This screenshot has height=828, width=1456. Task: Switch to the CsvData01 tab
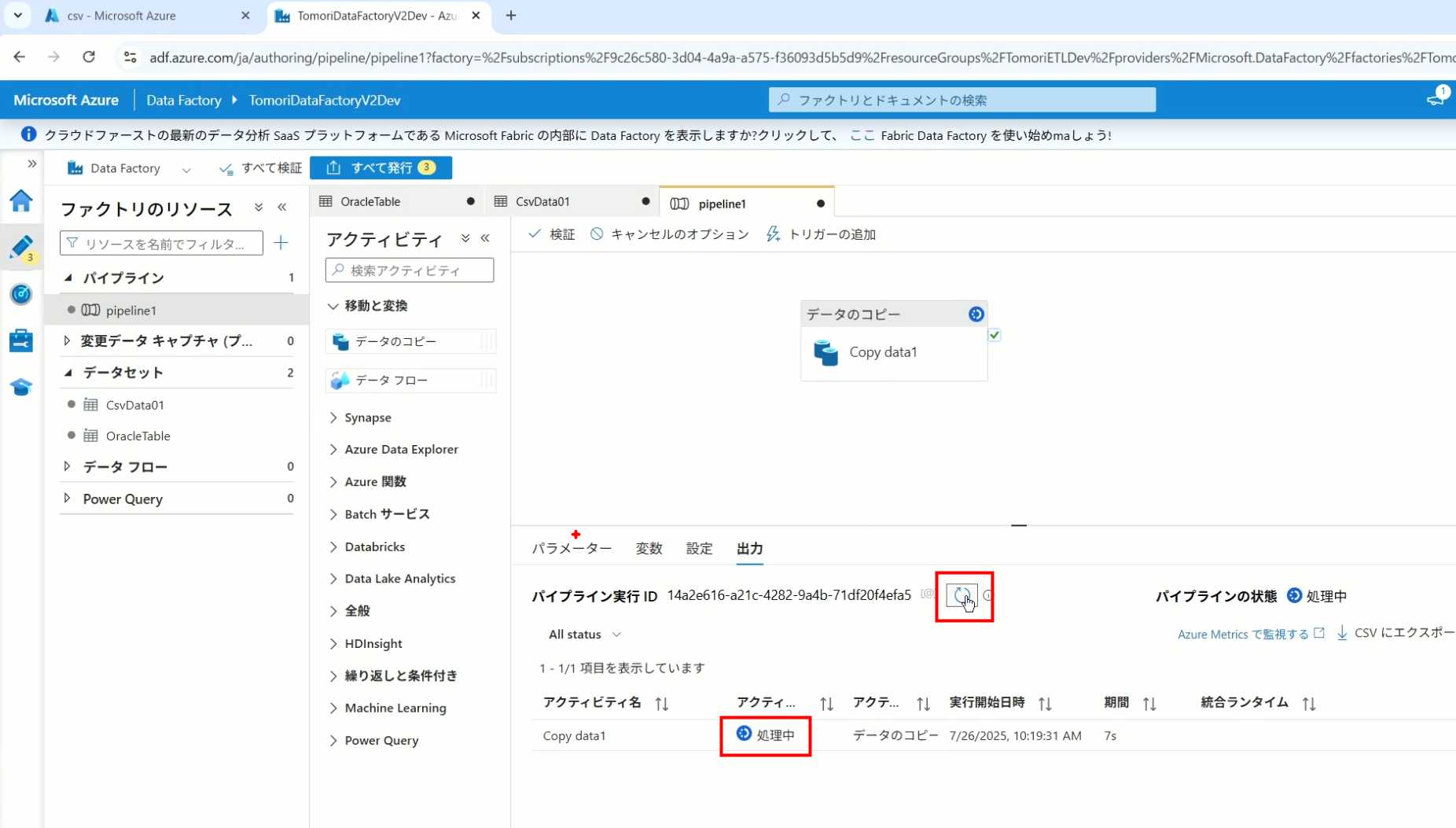(542, 202)
